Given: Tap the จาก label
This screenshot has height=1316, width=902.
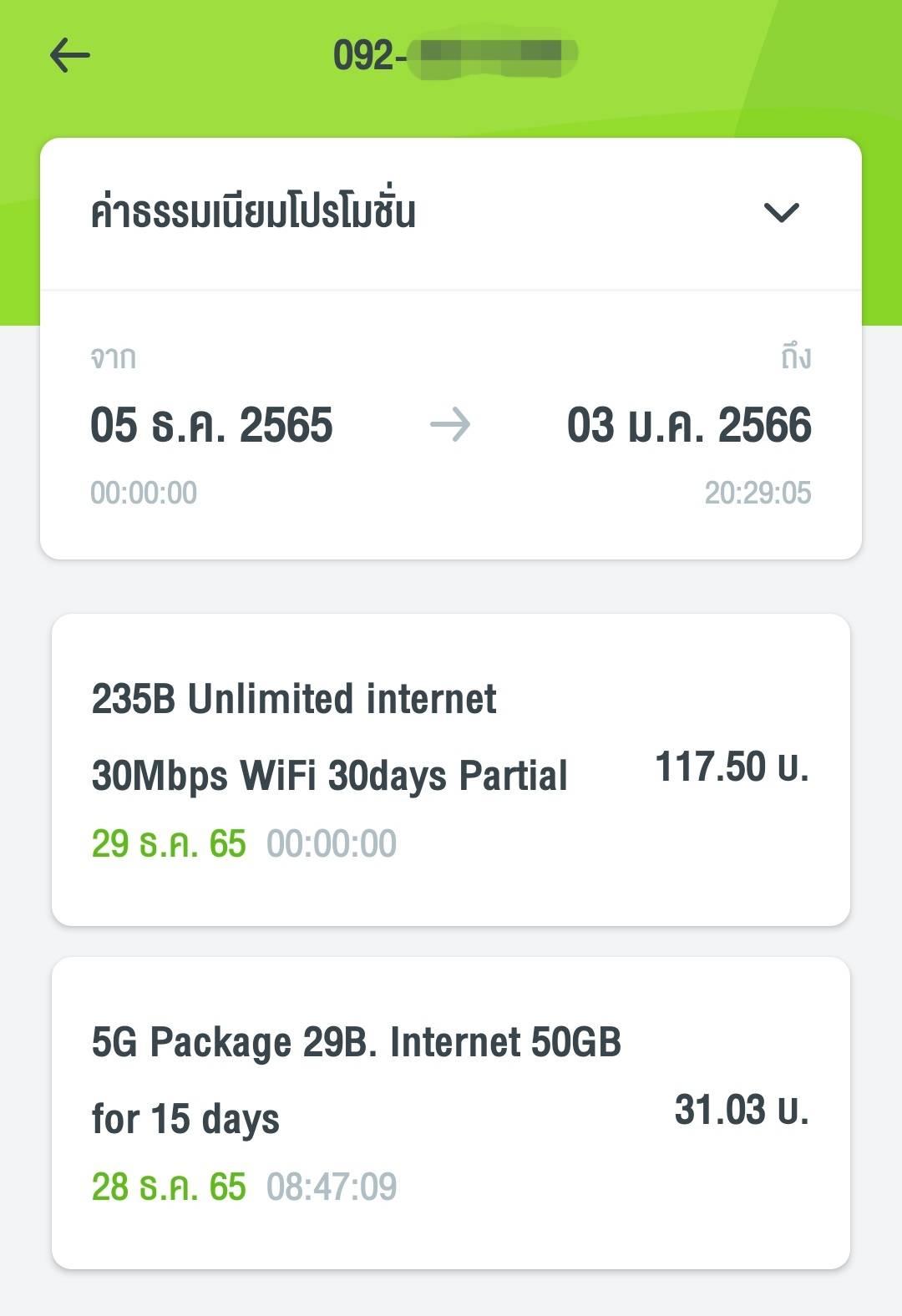Looking at the screenshot, I should pos(113,357).
